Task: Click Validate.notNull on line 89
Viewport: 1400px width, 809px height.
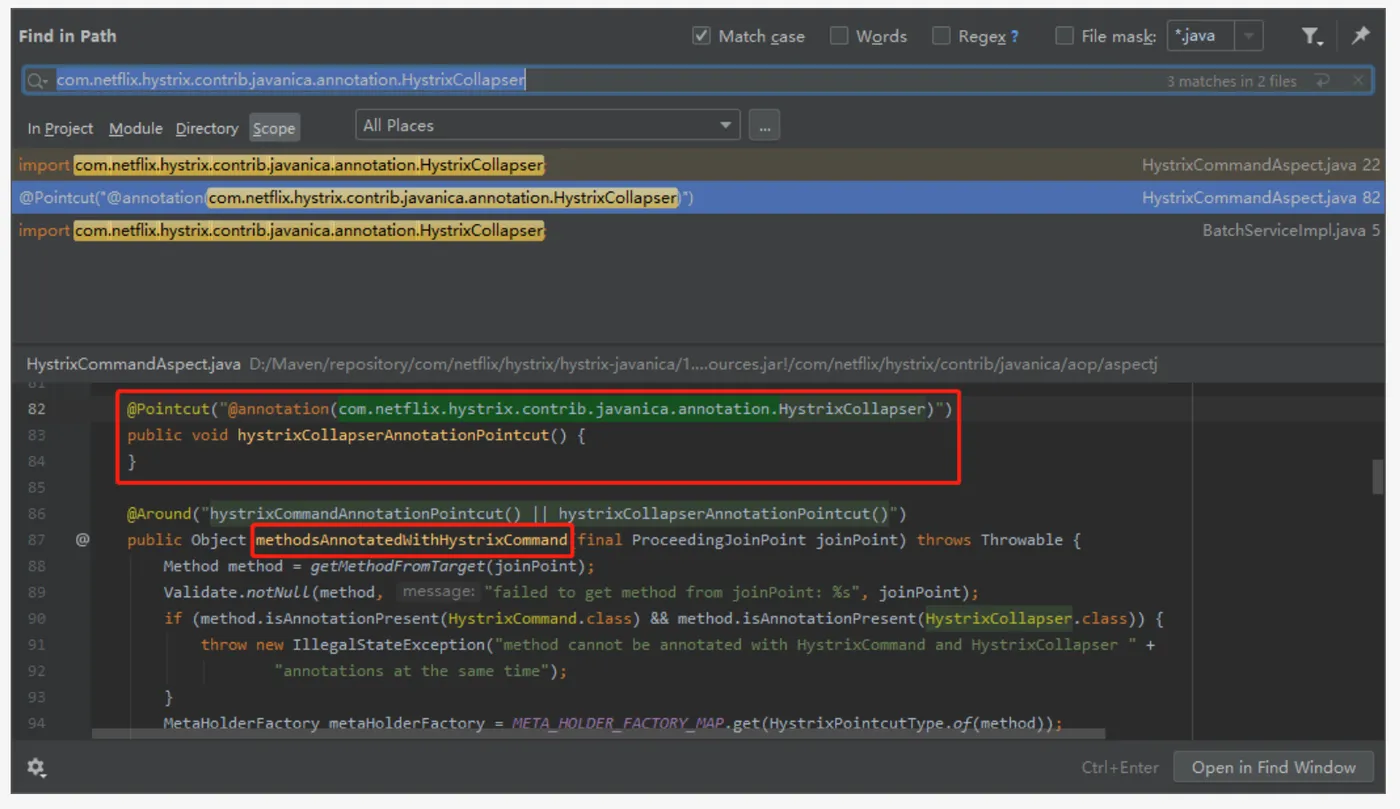Action: coord(237,592)
